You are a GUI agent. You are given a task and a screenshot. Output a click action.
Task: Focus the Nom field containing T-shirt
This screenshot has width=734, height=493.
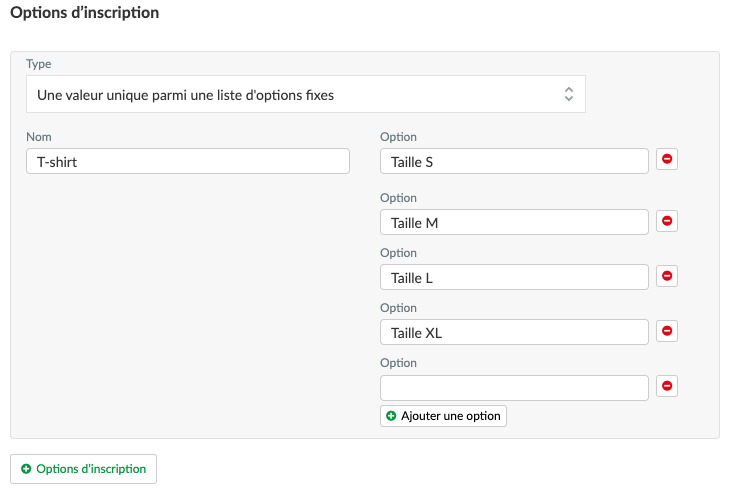tap(188, 161)
